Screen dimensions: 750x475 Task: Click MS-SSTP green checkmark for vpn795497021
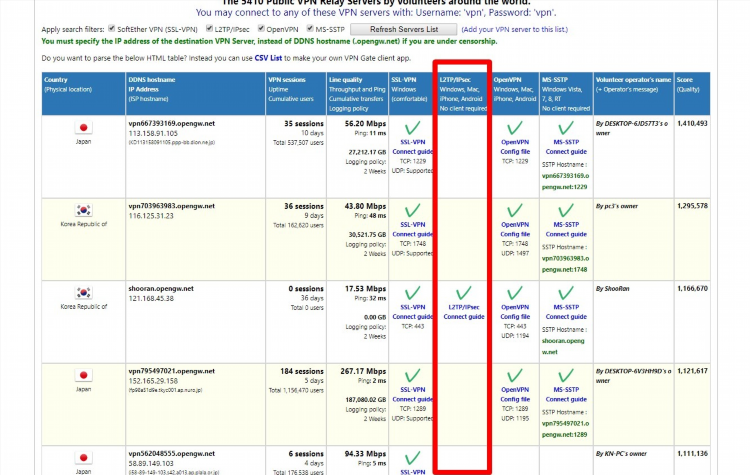point(566,376)
